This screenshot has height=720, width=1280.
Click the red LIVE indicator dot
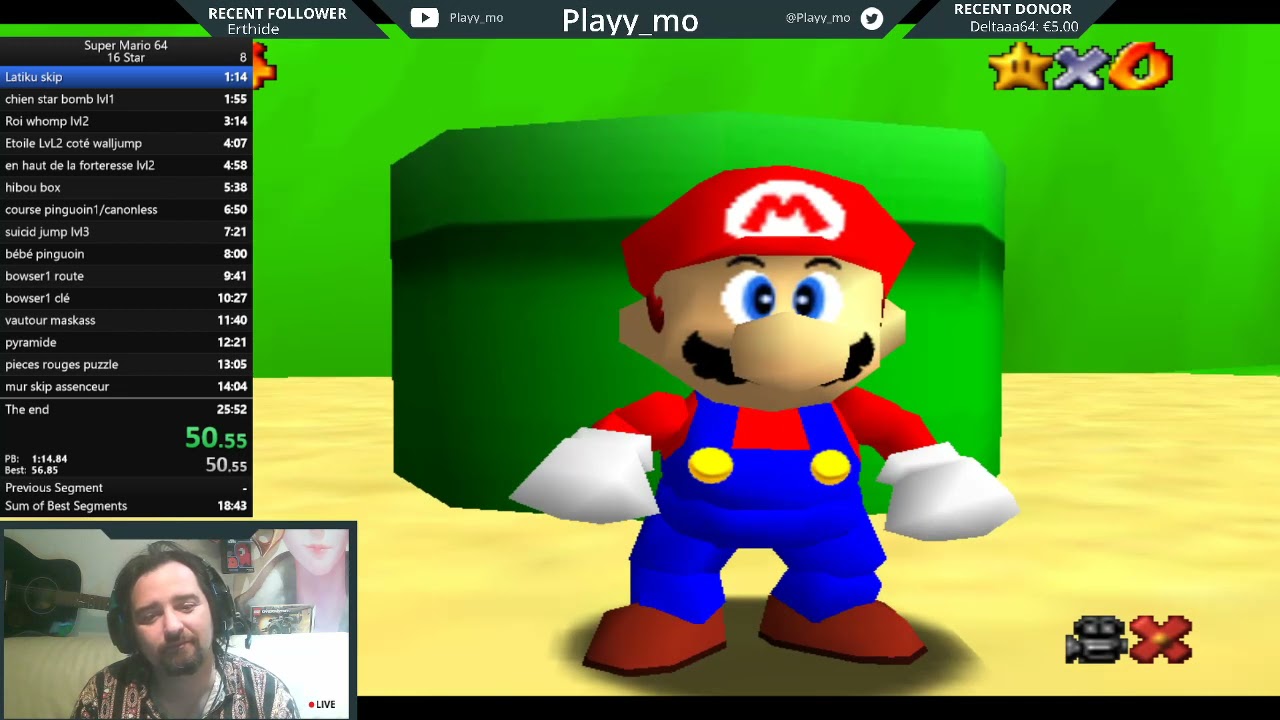311,704
